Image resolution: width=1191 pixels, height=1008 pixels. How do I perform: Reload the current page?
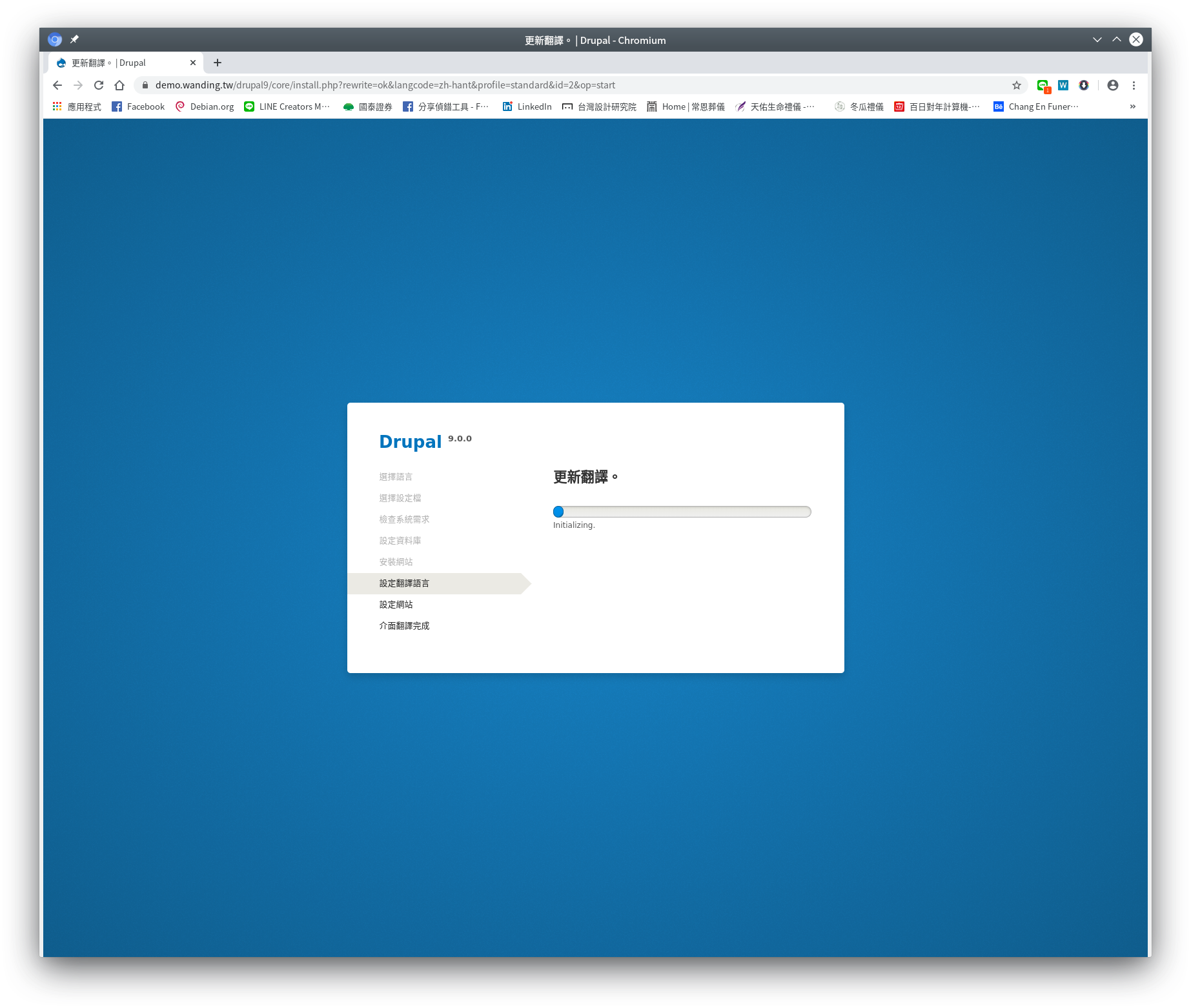99,85
